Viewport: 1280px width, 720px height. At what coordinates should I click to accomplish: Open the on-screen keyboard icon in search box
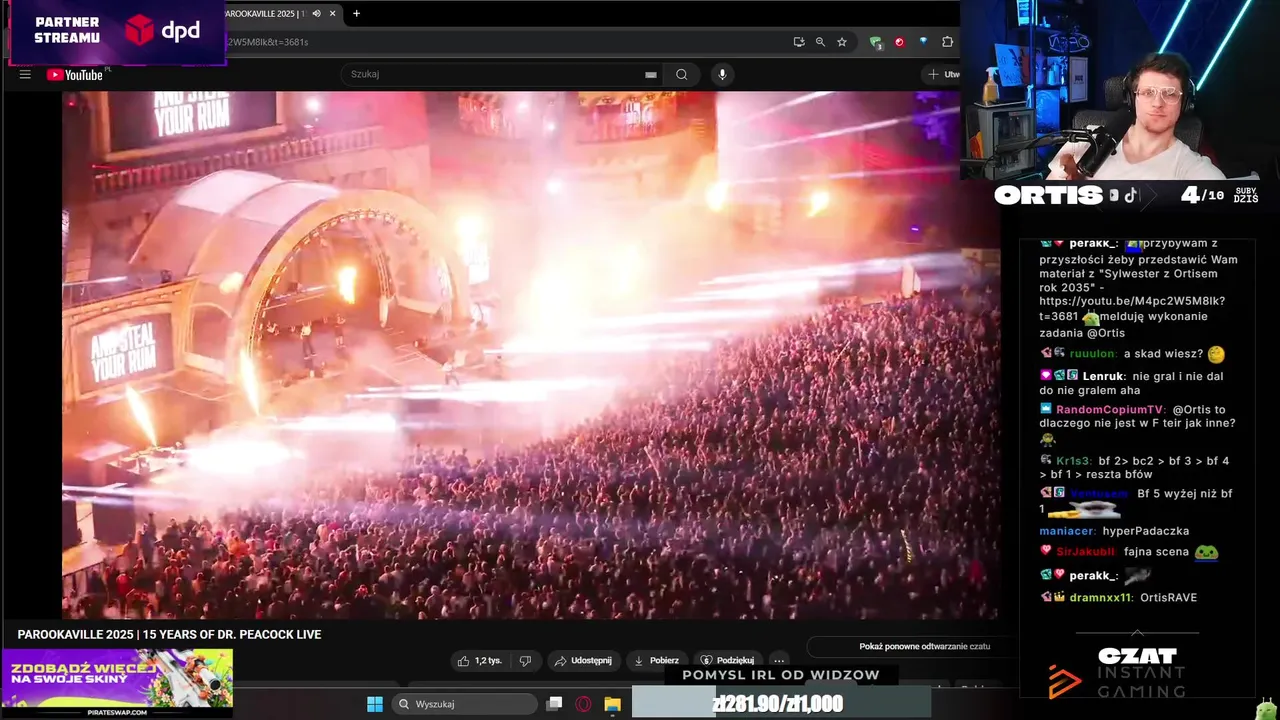650,74
